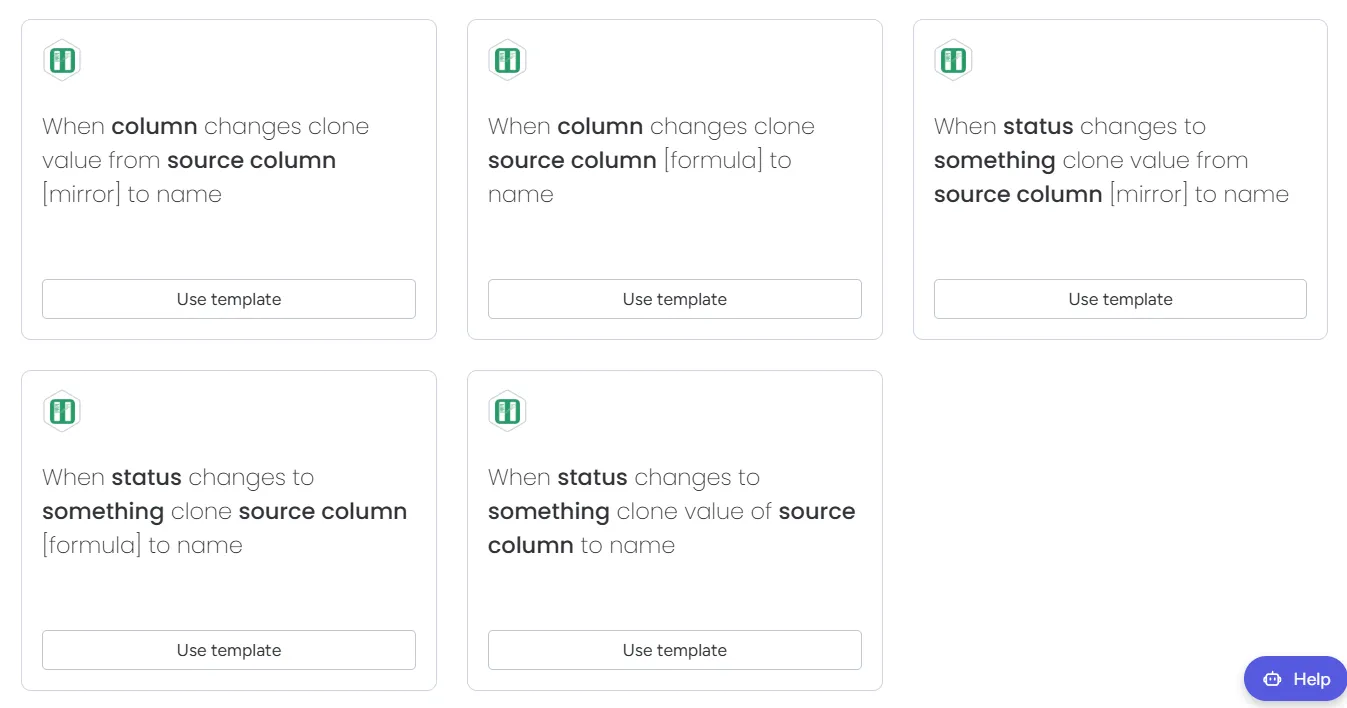Click the board icon on the bottom-left template card
Viewport: 1347px width, 708px height.
point(62,410)
